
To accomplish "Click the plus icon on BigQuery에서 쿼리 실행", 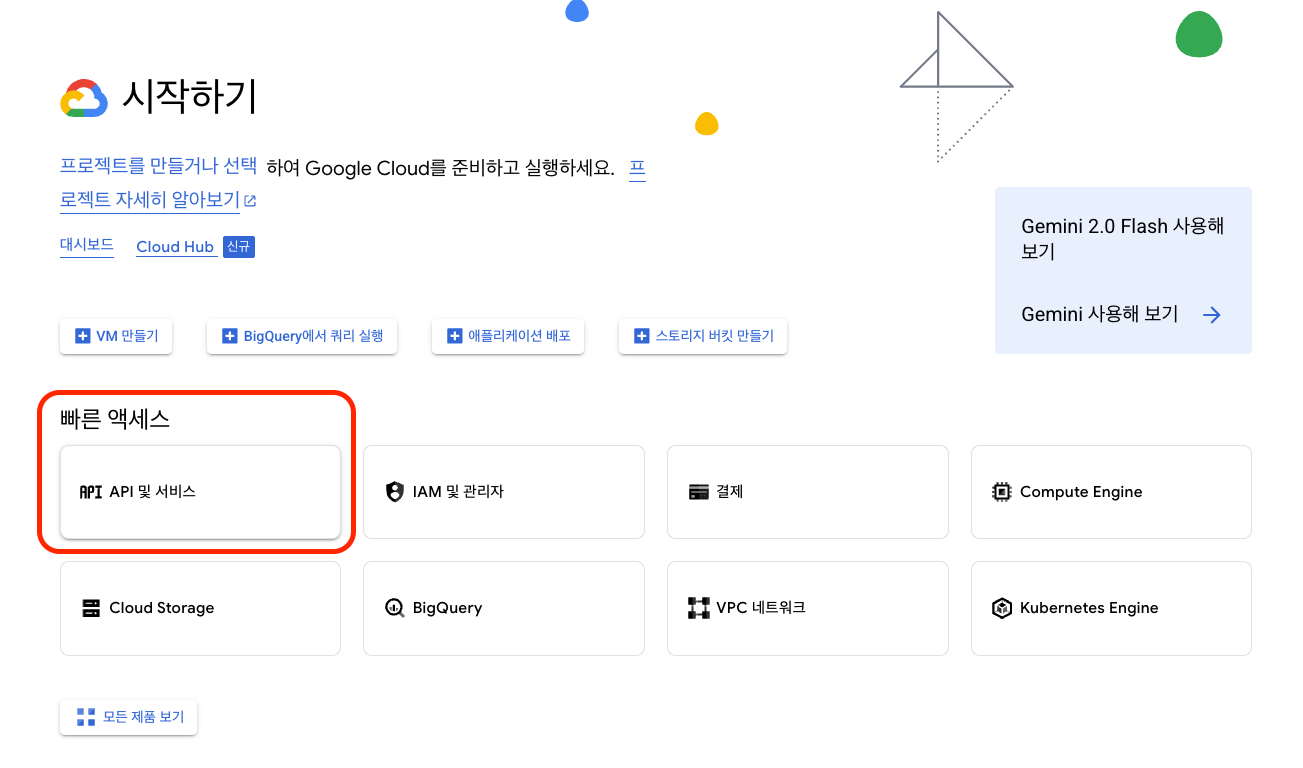I will (230, 336).
